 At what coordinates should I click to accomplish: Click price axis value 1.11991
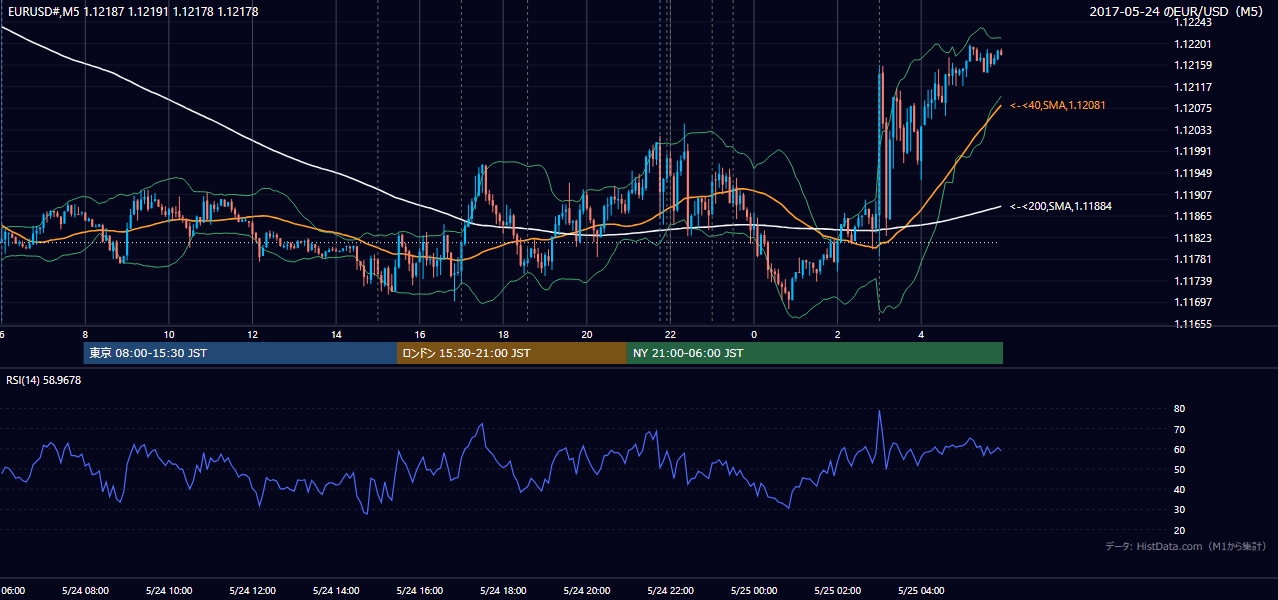click(1193, 151)
